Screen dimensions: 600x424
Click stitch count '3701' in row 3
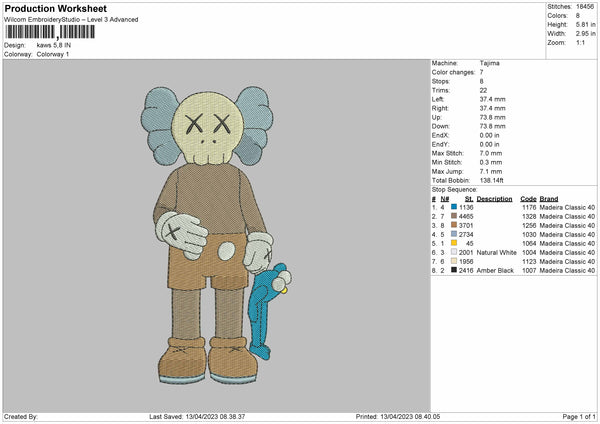pyautogui.click(x=466, y=225)
